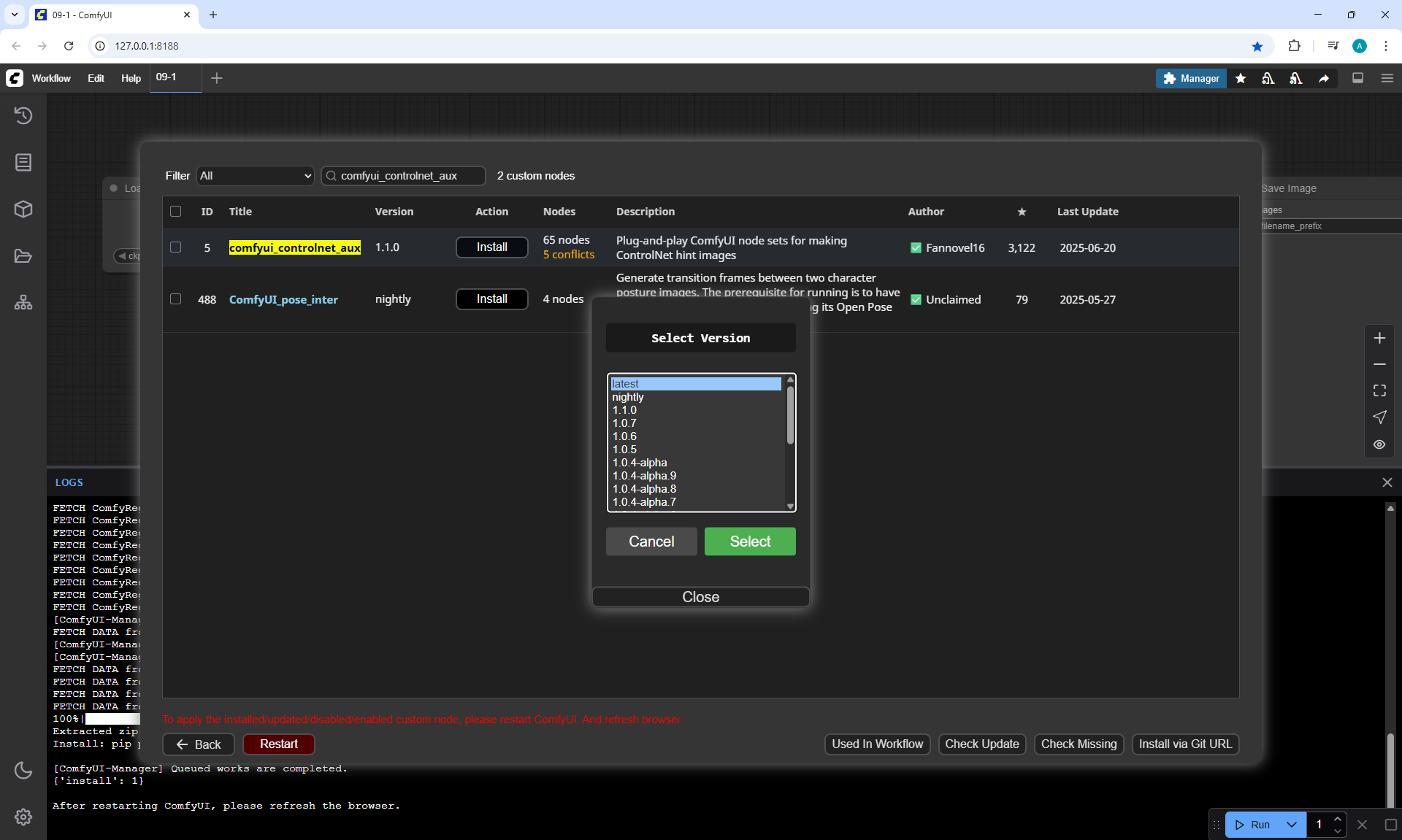Open the workflows tree icon in sidebar
Image resolution: width=1402 pixels, height=840 pixels.
tap(23, 303)
